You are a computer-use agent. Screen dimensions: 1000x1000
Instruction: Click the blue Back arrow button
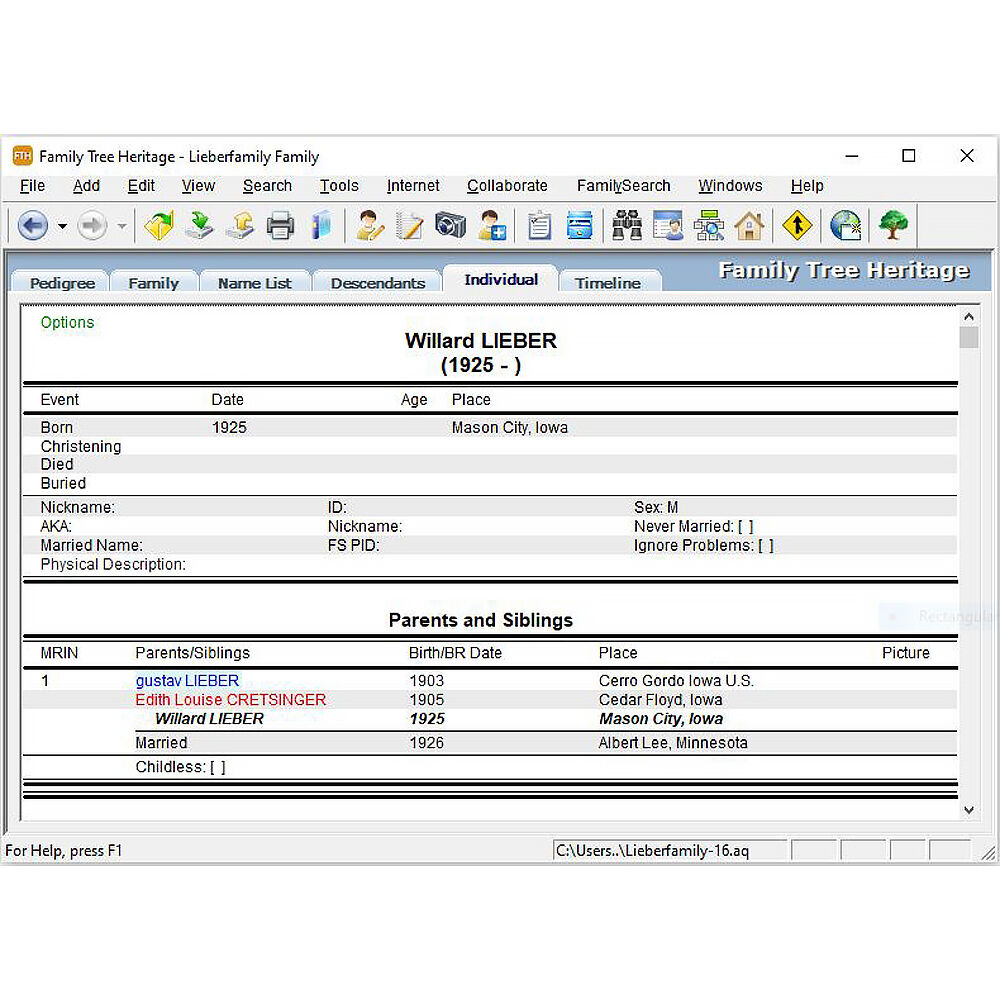33,225
